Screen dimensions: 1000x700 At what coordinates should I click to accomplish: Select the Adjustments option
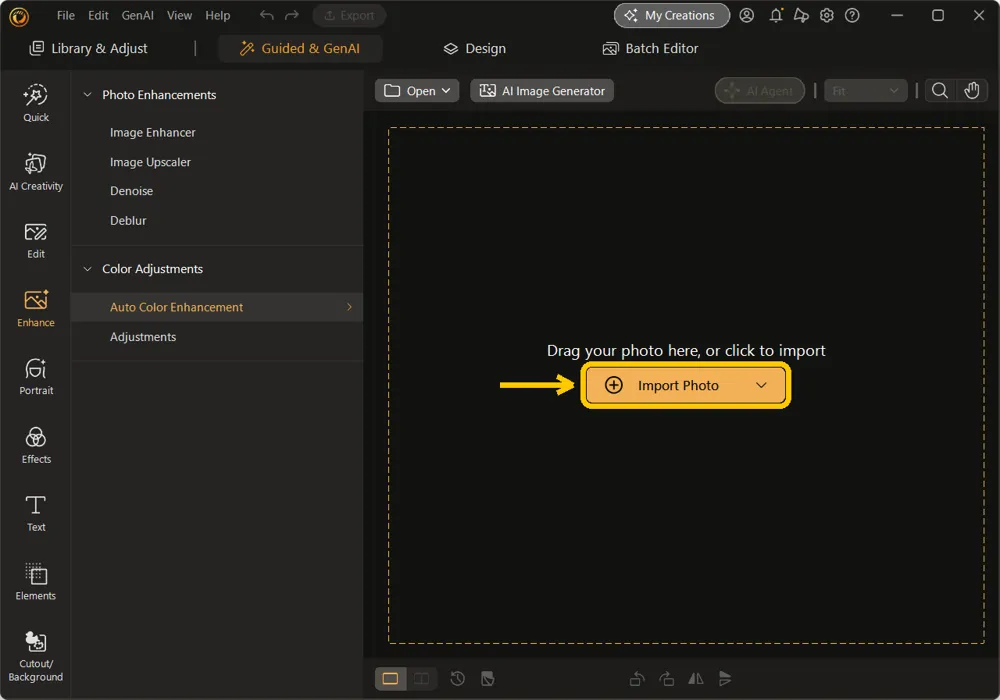click(143, 337)
